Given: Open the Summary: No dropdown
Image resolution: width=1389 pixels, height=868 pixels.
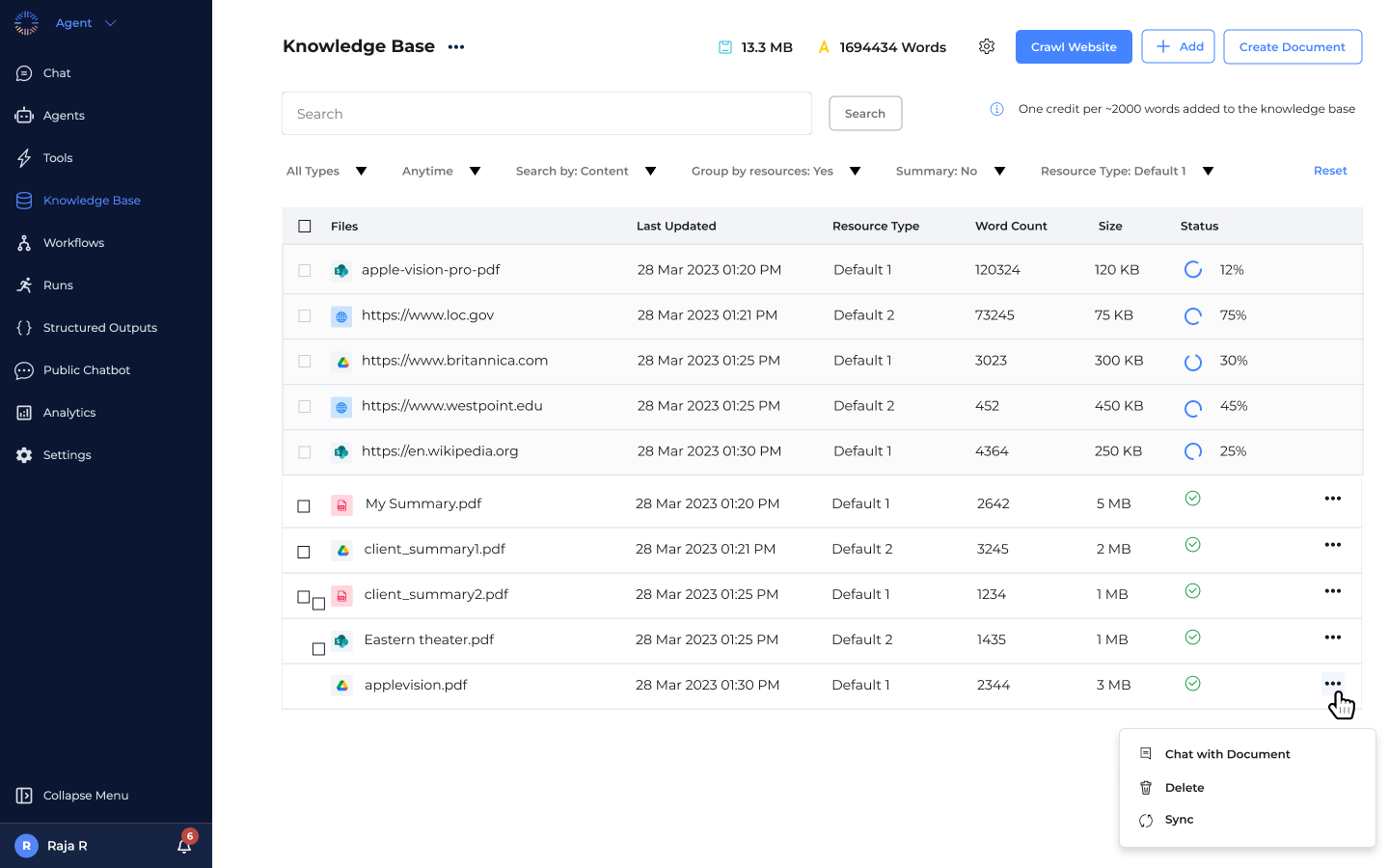Looking at the screenshot, I should tap(951, 171).
